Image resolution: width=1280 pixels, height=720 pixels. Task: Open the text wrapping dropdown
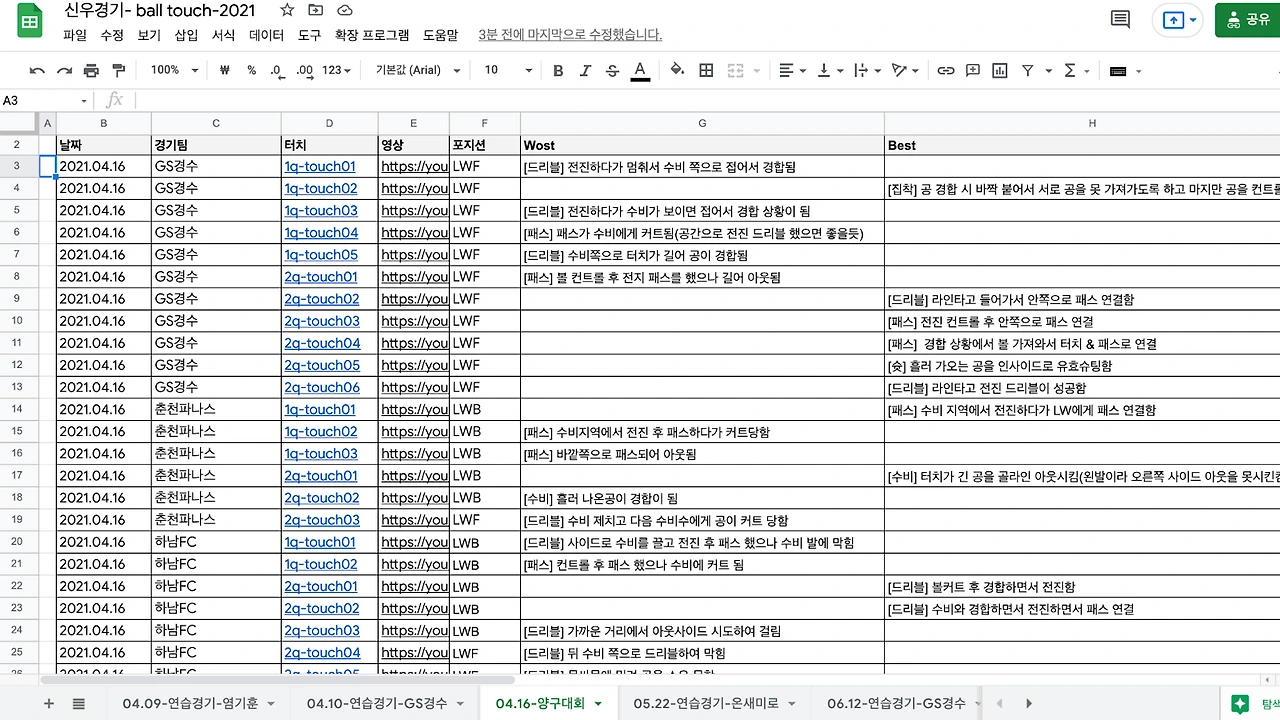coord(866,71)
